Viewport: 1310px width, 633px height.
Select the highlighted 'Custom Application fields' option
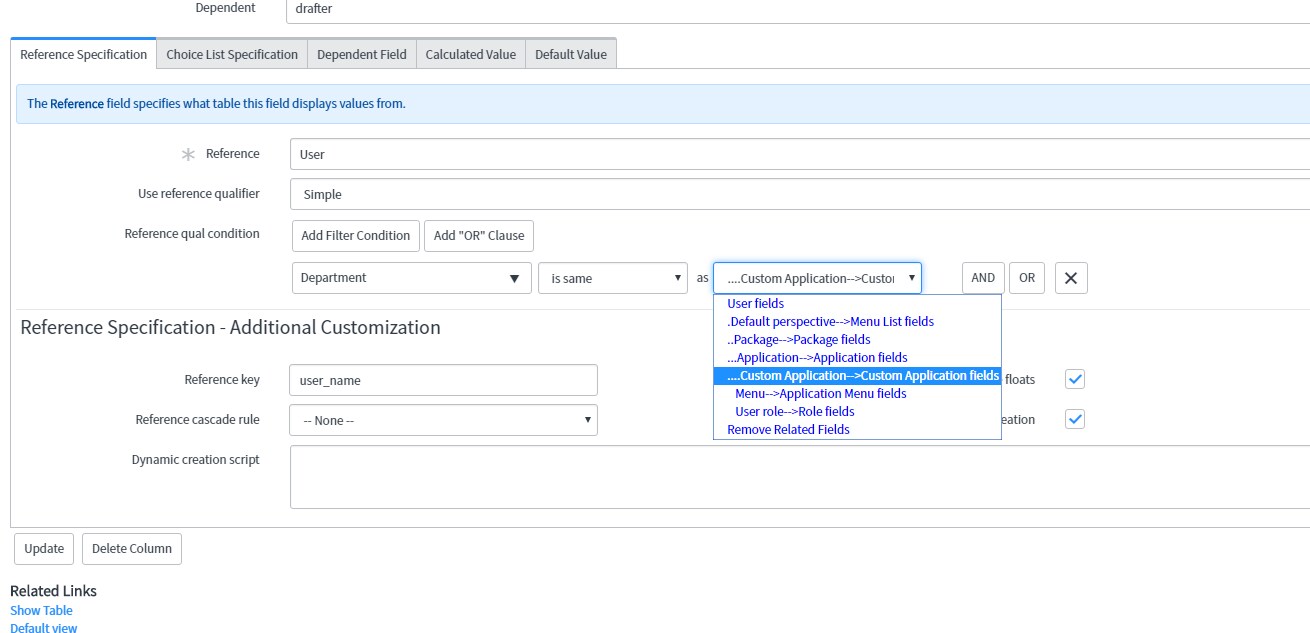(x=857, y=375)
